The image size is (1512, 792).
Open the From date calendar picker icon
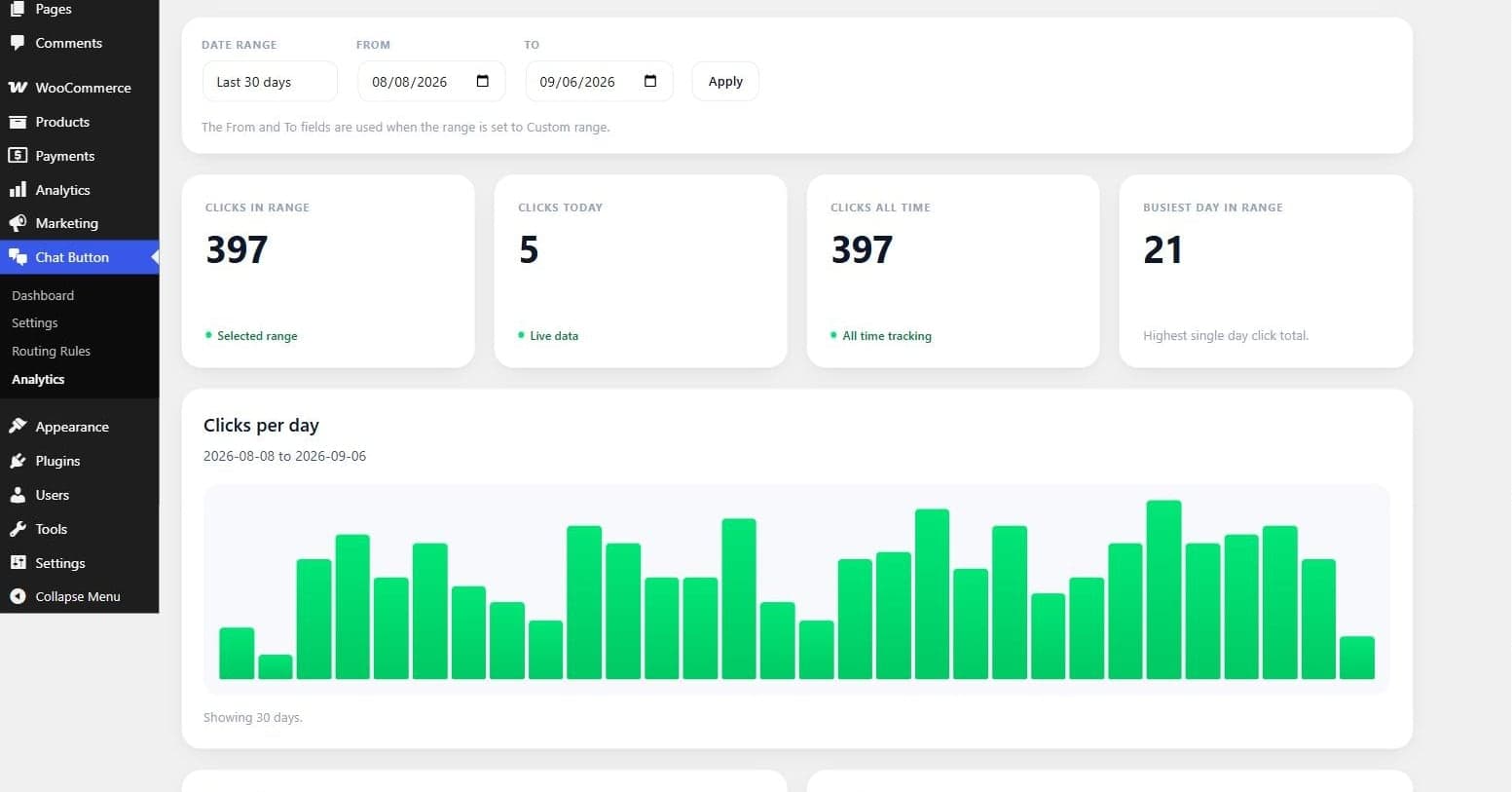click(483, 81)
